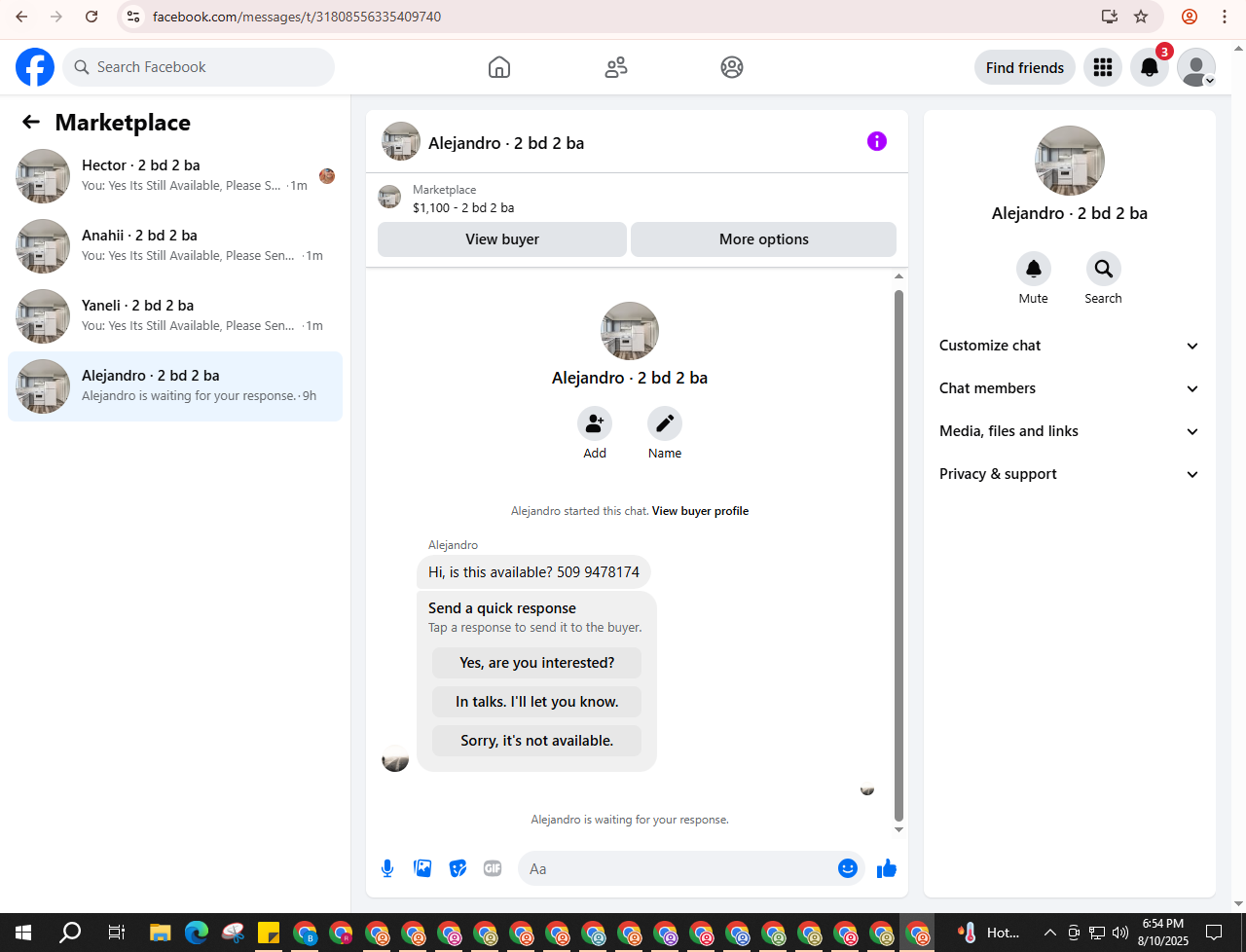Screen dimensions: 1246x952
Task: Open the emoji picker smiley icon
Action: point(848,868)
